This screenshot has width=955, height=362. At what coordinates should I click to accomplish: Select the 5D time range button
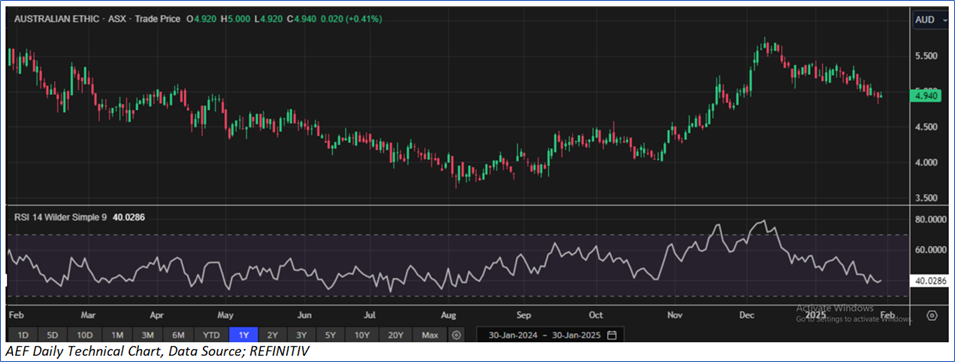tap(53, 335)
